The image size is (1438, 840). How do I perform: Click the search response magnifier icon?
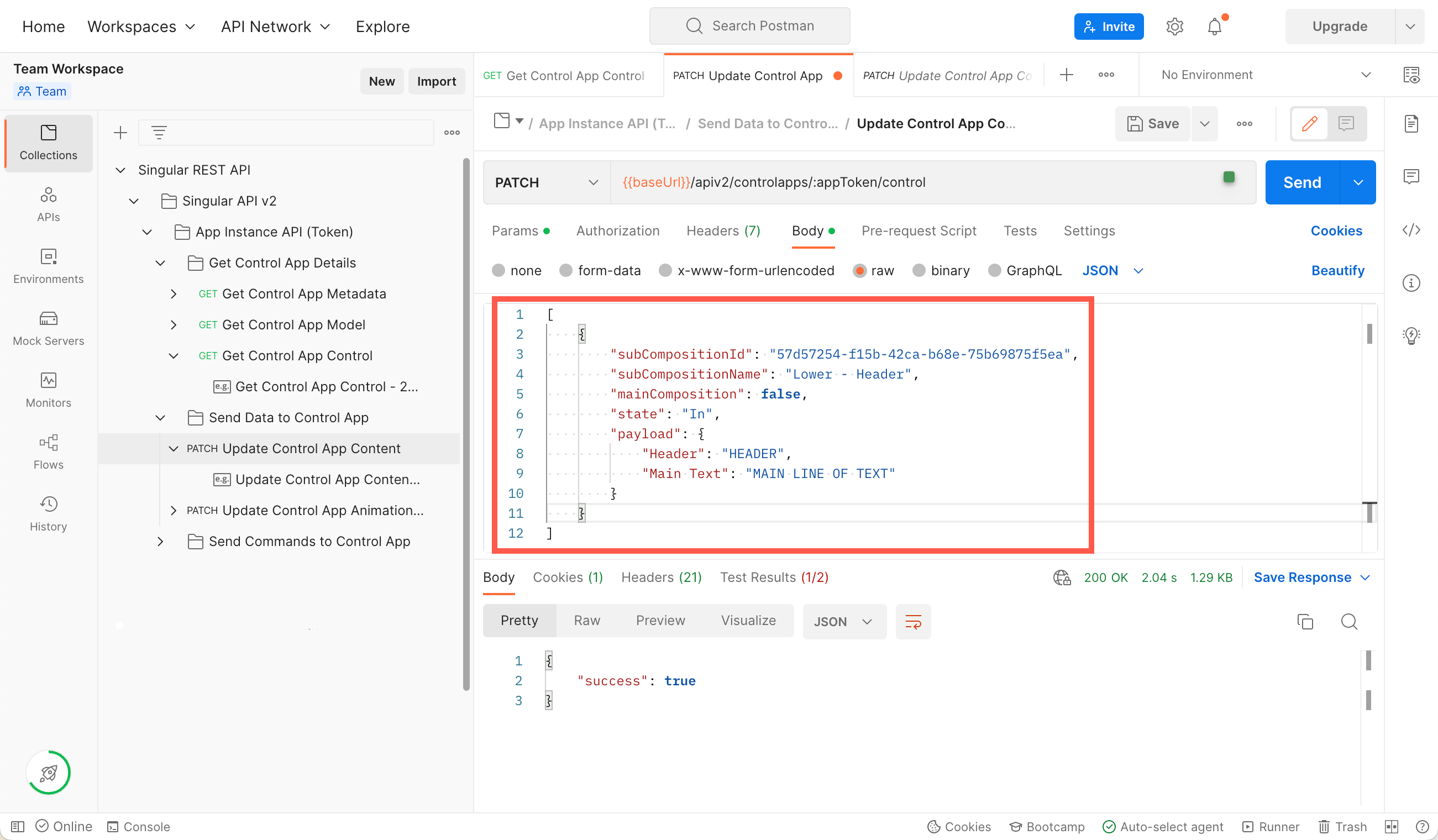pyautogui.click(x=1349, y=622)
